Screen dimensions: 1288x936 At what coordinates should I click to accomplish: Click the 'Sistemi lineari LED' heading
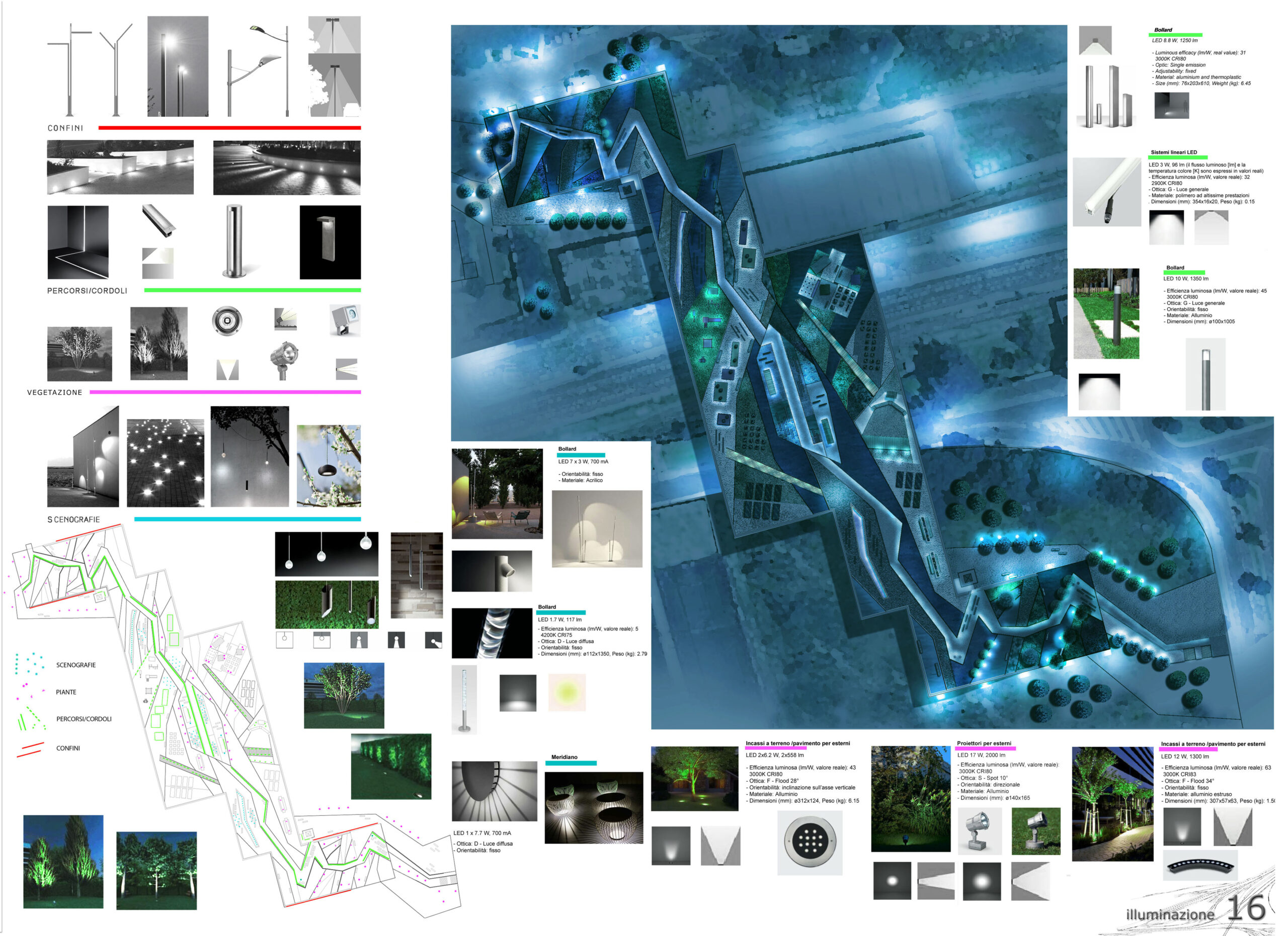pos(1173,152)
